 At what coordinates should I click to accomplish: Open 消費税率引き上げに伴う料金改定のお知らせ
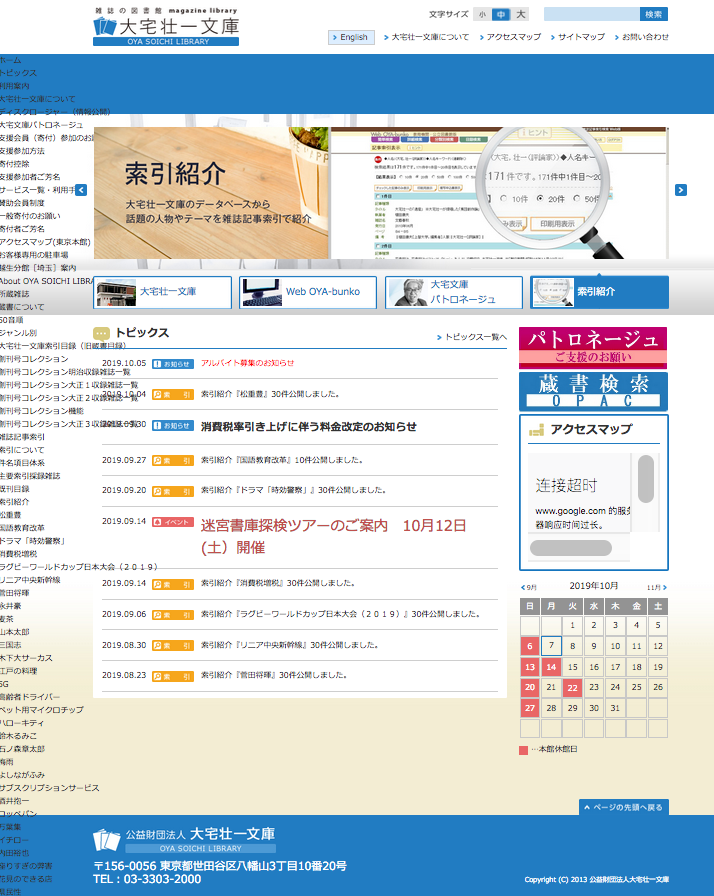coord(308,426)
